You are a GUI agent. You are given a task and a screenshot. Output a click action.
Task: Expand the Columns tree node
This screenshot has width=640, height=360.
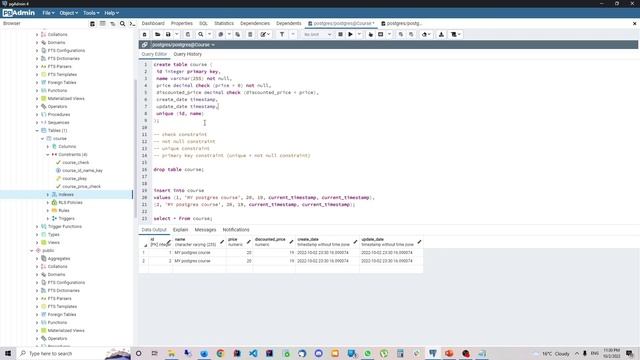48,147
